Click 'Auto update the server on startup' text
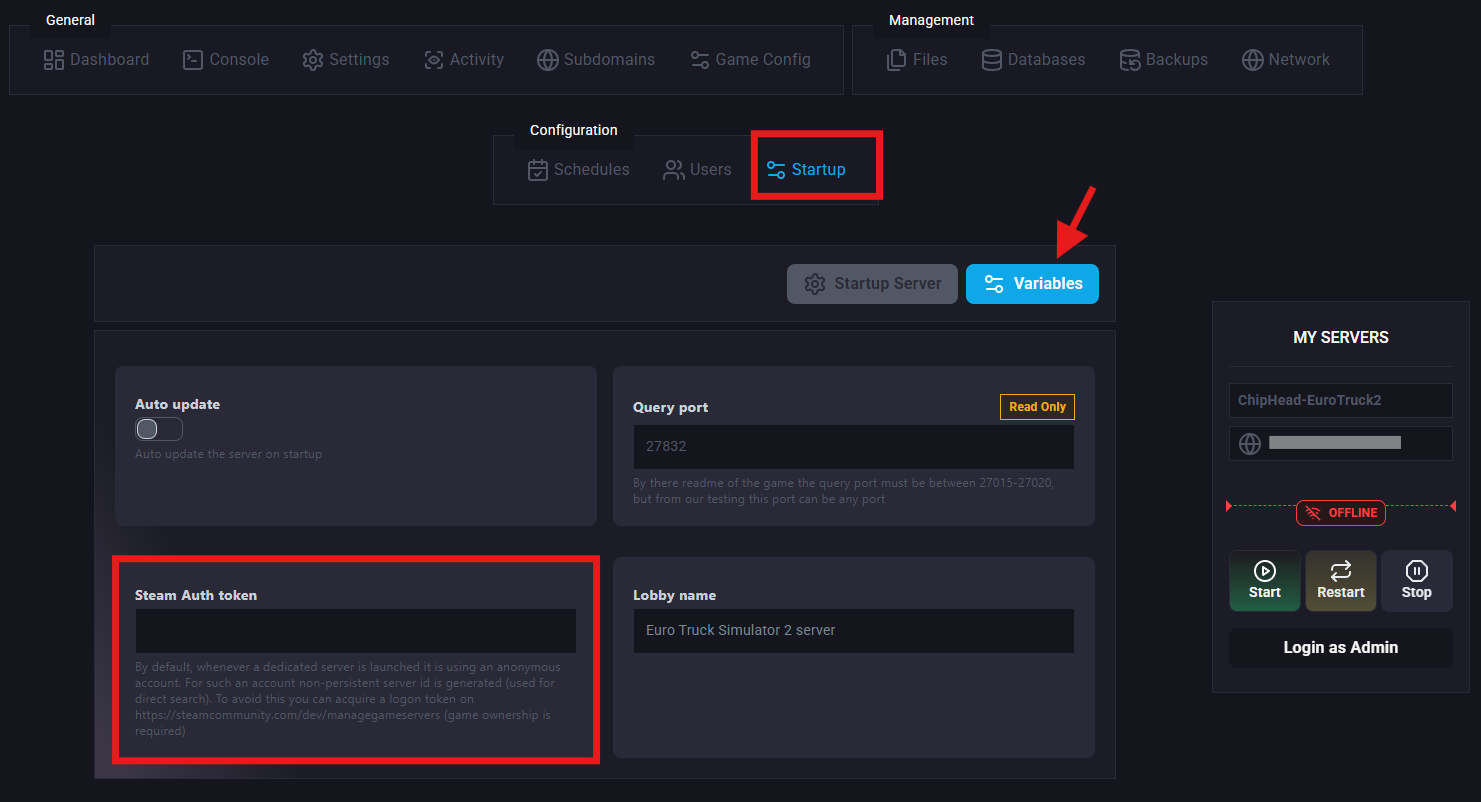1481x802 pixels. pyautogui.click(x=229, y=454)
